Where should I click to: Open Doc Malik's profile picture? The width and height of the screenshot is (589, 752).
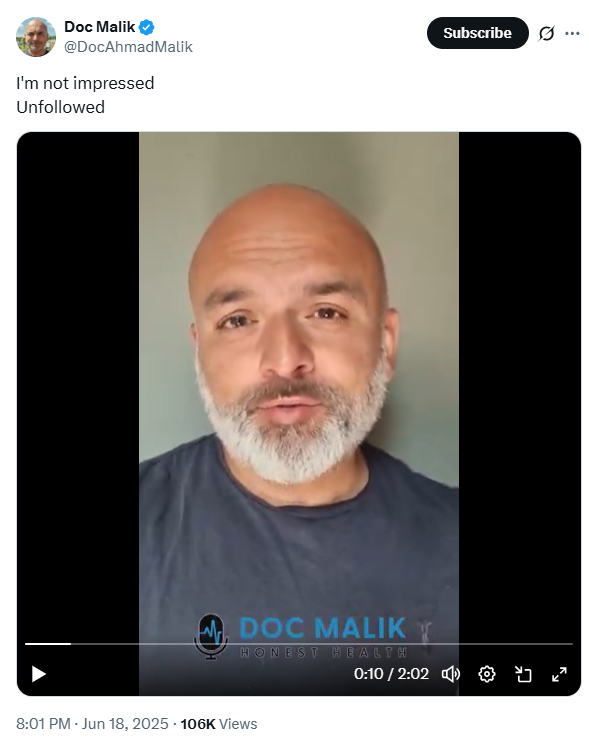point(36,37)
